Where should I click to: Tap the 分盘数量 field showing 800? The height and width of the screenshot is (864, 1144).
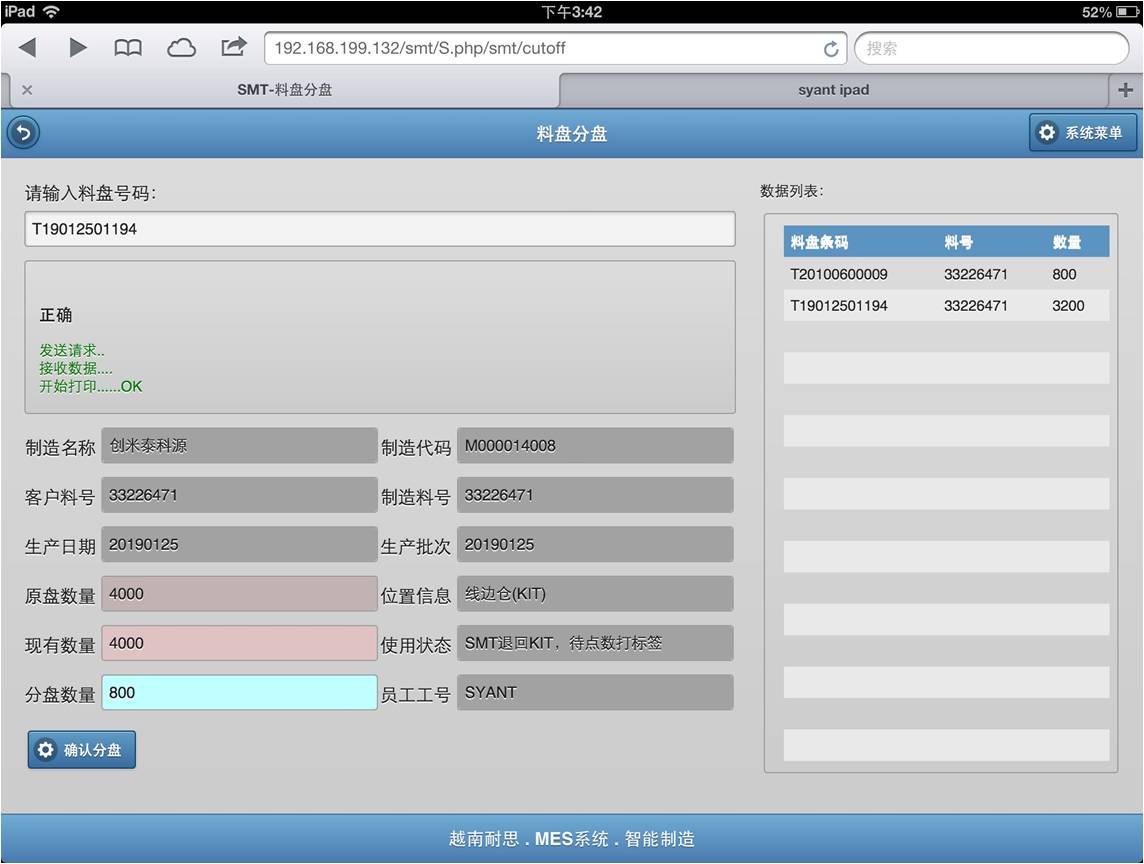tap(239, 693)
